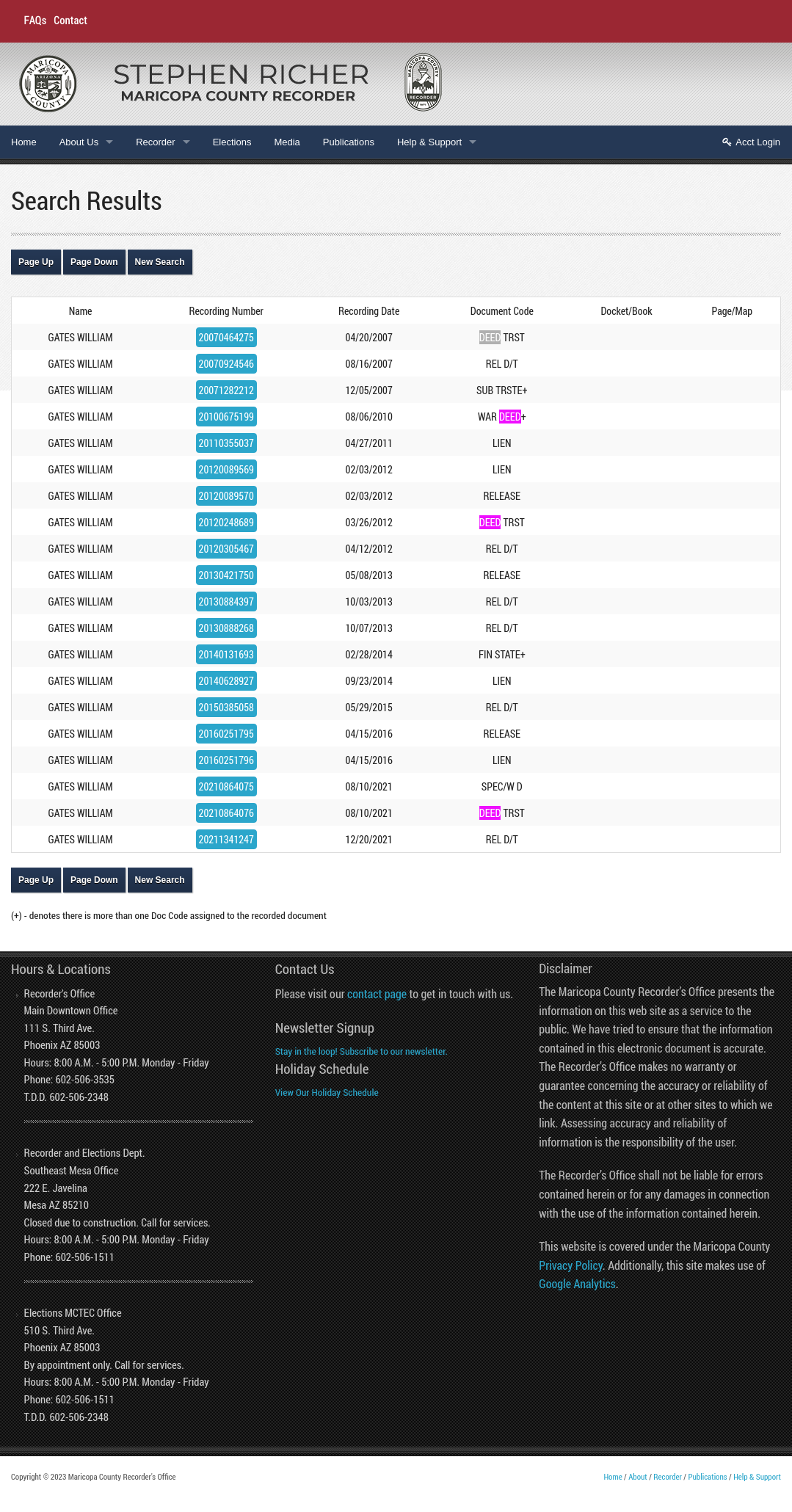Open View Our Holiday Schedule link
Viewport: 792px width, 1512px height.
point(327,1093)
